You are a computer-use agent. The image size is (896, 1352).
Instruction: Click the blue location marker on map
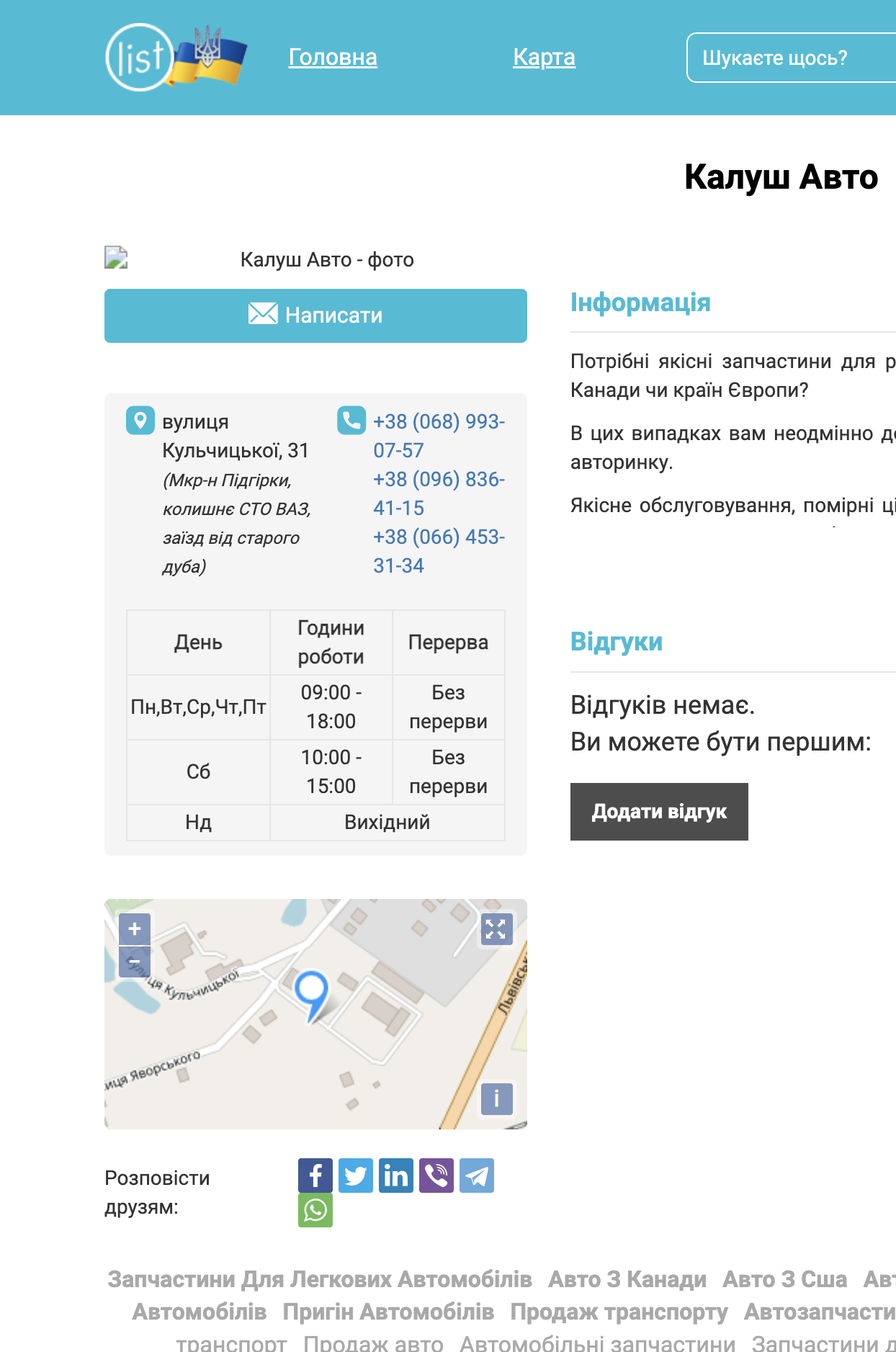[x=312, y=995]
